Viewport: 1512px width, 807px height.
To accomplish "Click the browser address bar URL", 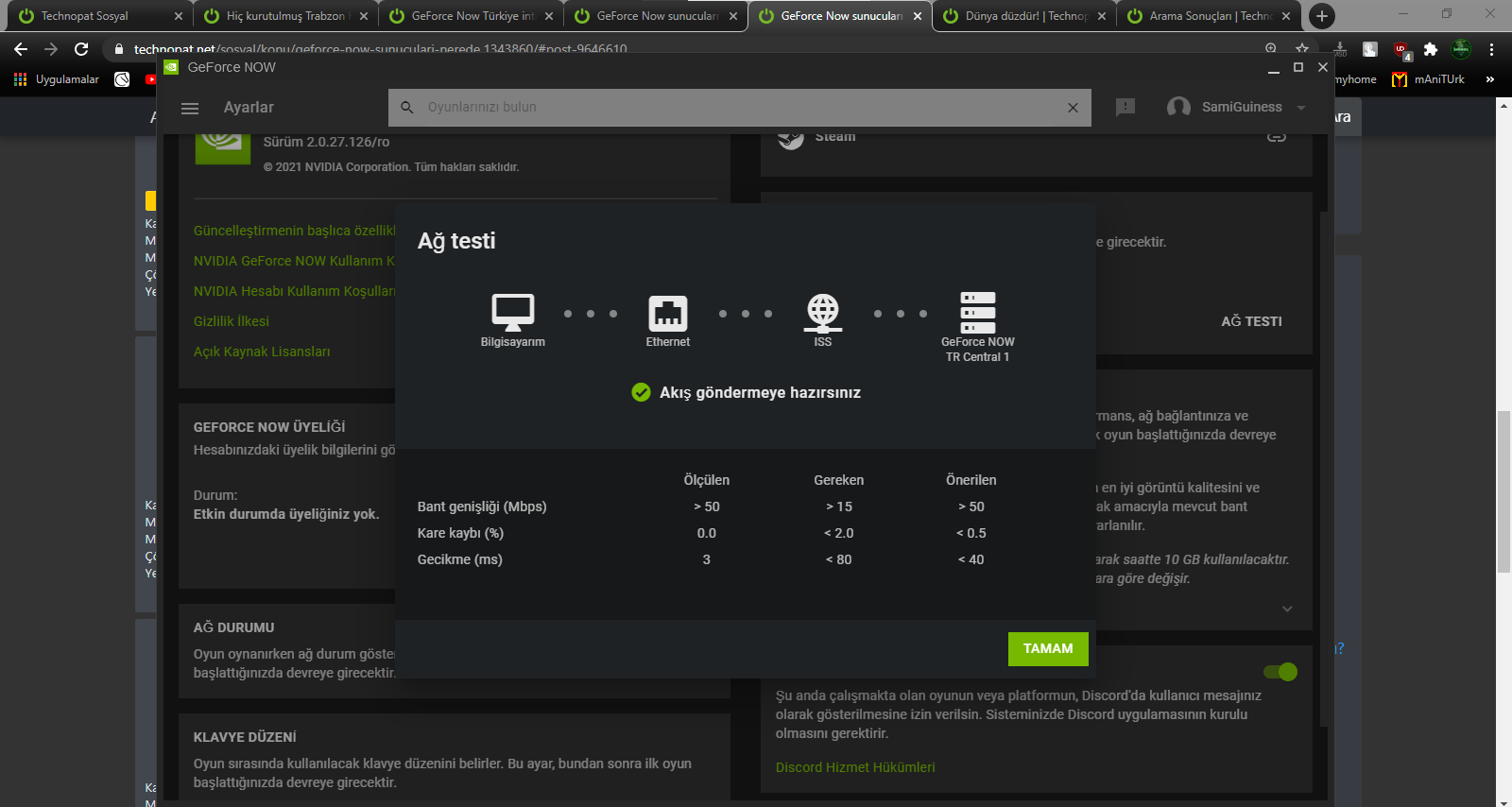I will click(x=380, y=49).
